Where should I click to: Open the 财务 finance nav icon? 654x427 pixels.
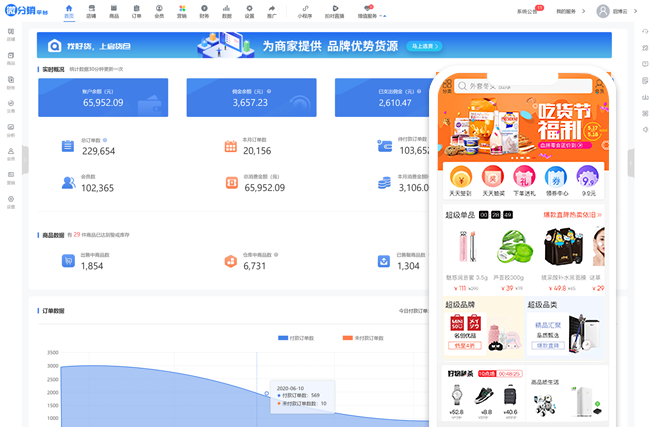204,11
